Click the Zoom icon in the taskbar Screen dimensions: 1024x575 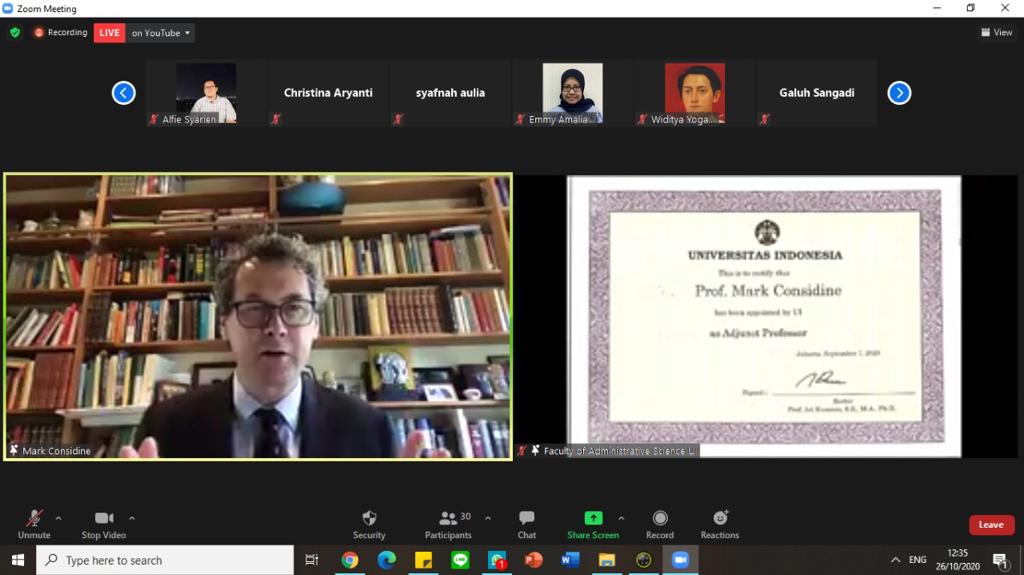point(680,560)
